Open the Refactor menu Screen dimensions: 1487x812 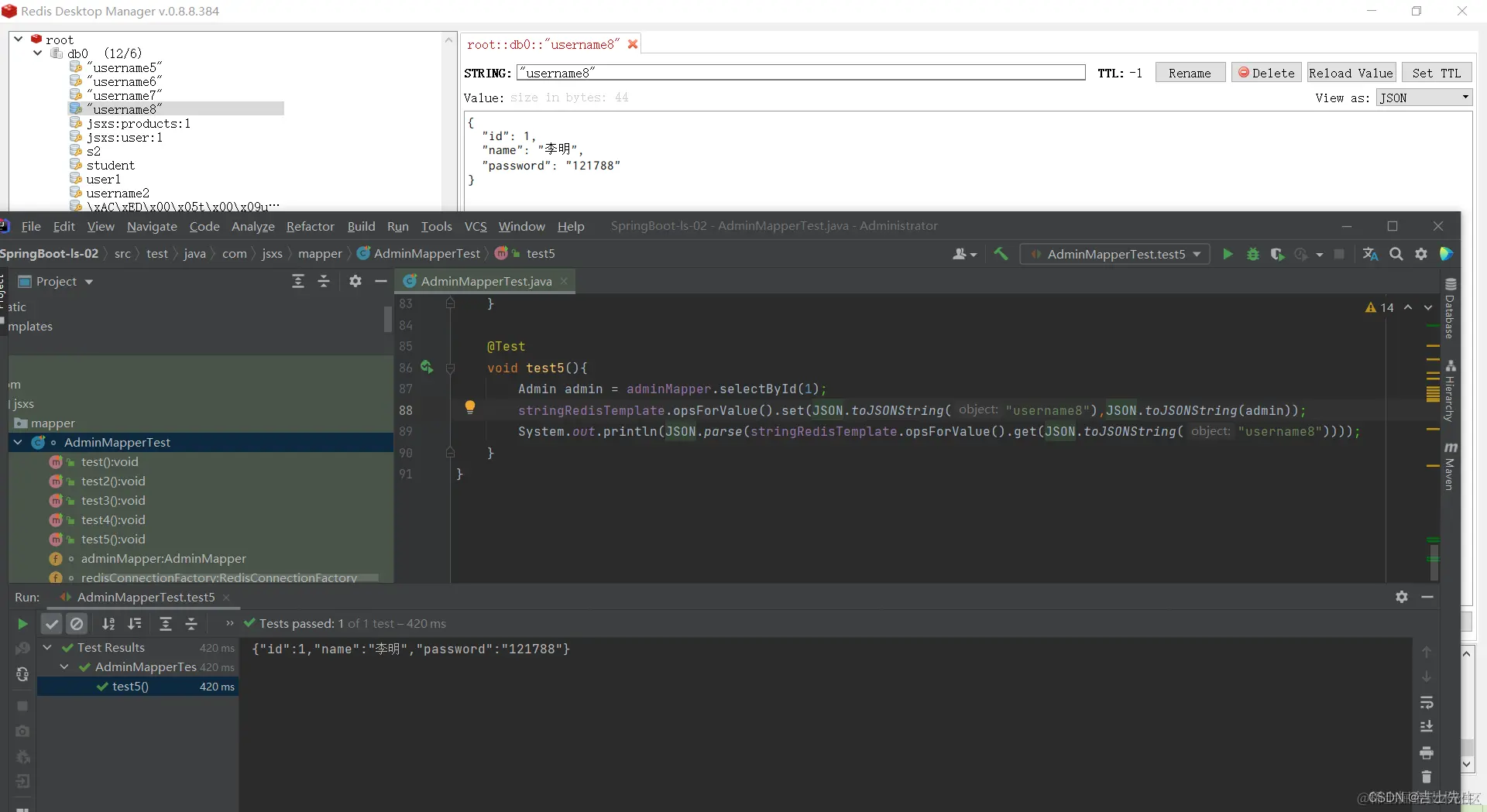(x=310, y=226)
